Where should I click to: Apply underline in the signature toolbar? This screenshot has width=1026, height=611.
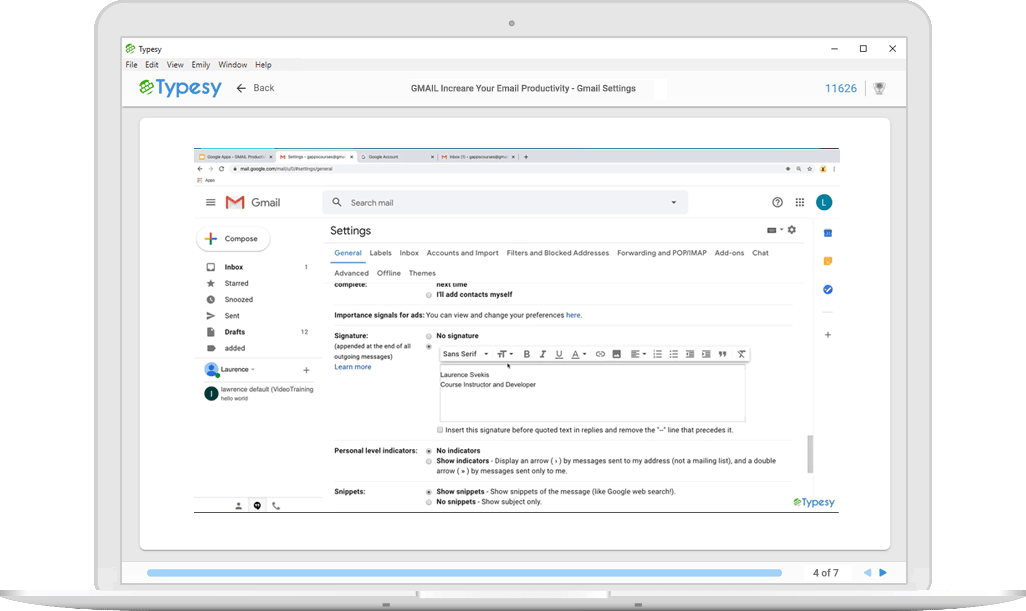559,354
